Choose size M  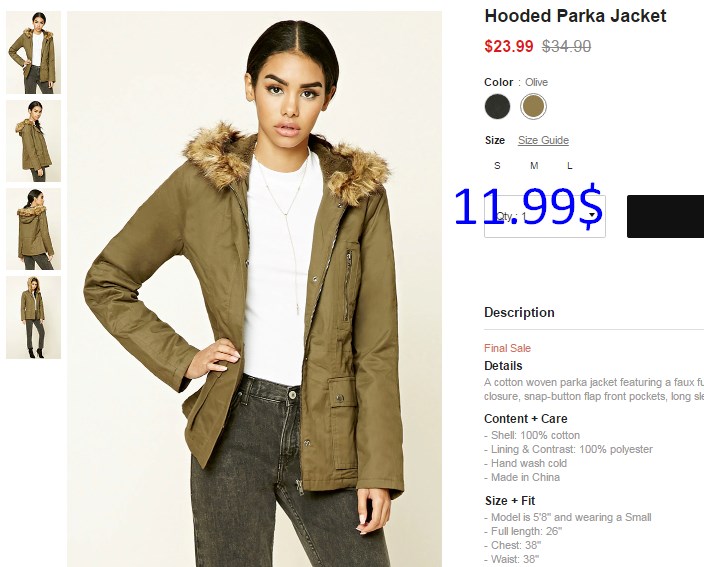click(x=534, y=166)
